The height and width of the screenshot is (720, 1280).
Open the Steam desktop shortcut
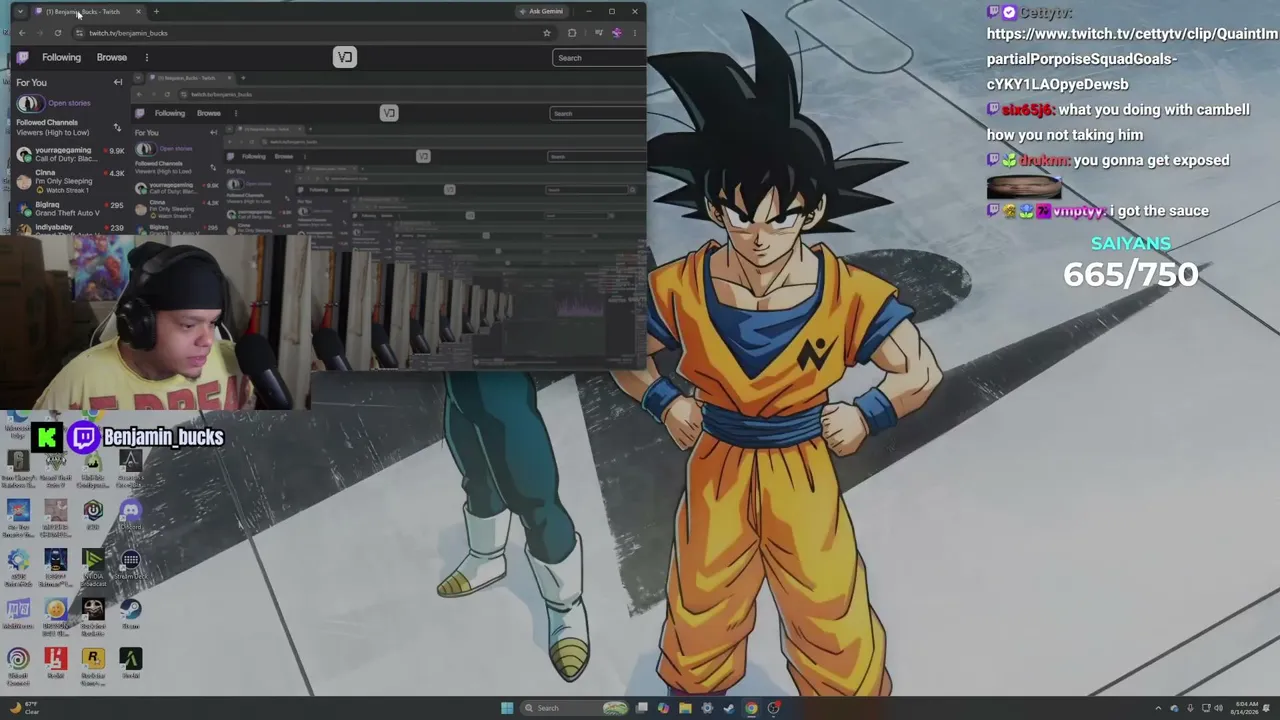click(130, 612)
